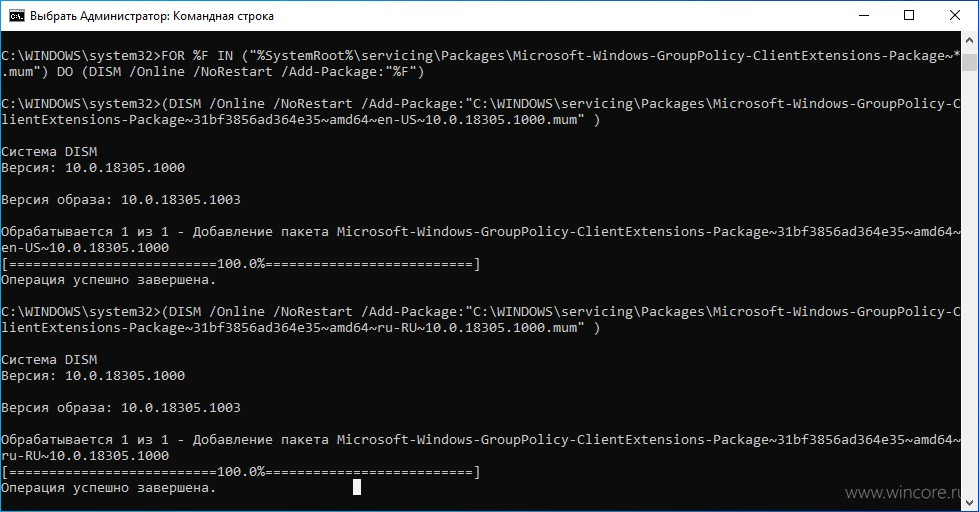Maximize the Command Prompt window
Screen dimensions: 979x512
[909, 16]
